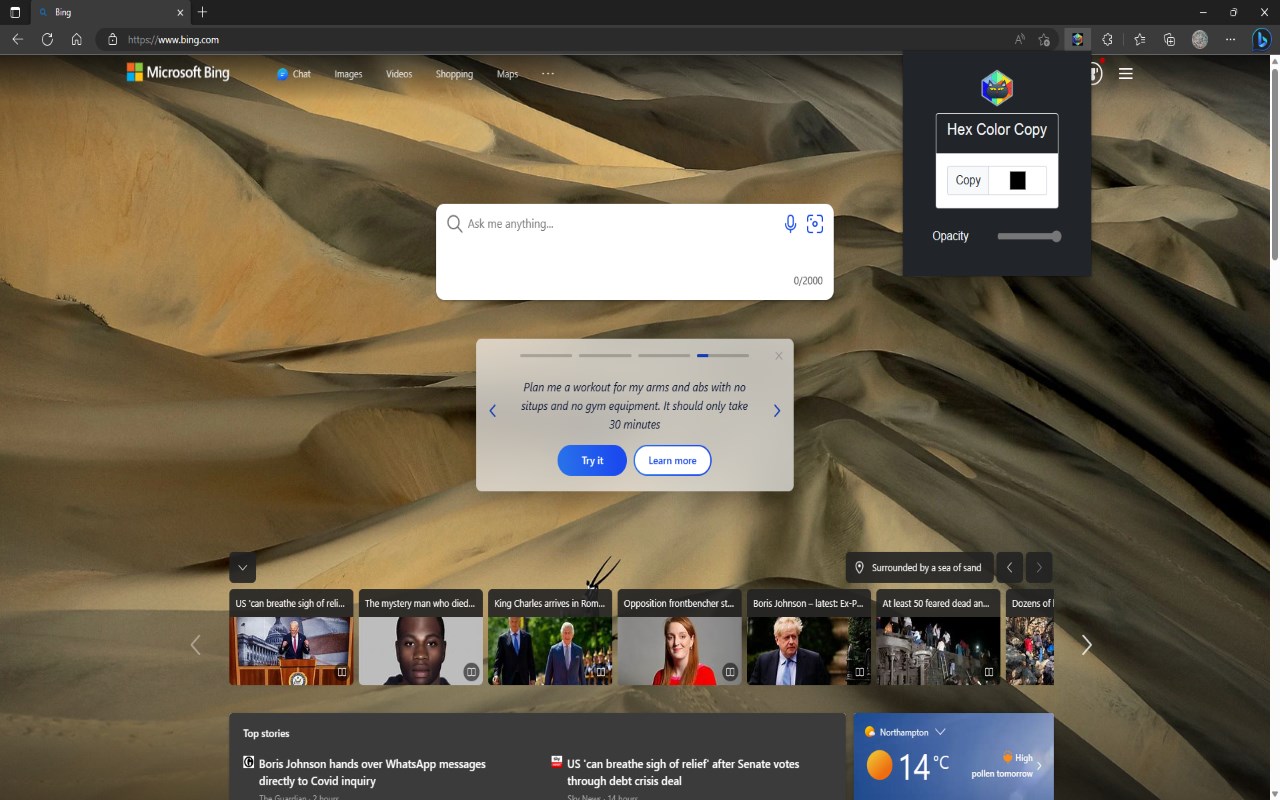Open the Maps tab
The width and height of the screenshot is (1280, 800).
tap(508, 74)
